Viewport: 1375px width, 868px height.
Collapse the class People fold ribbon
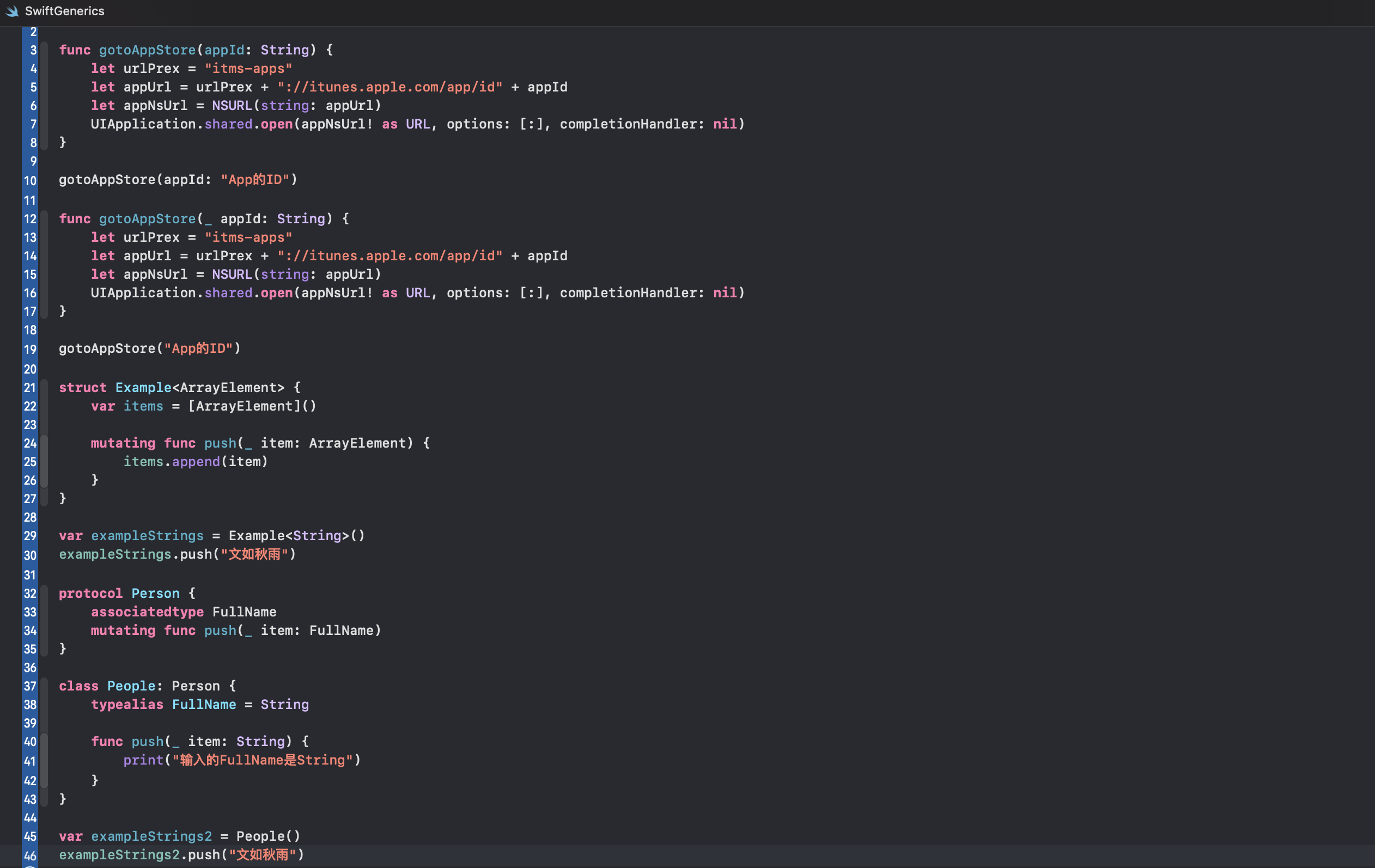(x=45, y=704)
